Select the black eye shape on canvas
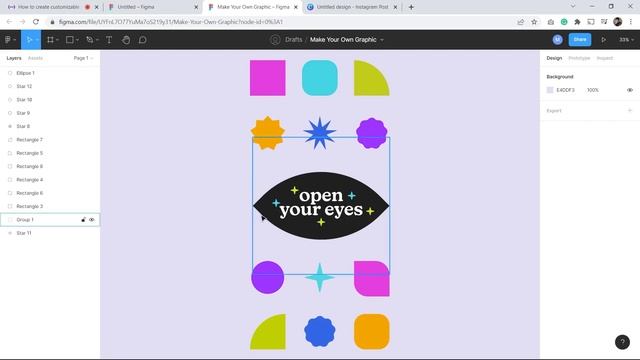This screenshot has height=360, width=640. [x=321, y=205]
